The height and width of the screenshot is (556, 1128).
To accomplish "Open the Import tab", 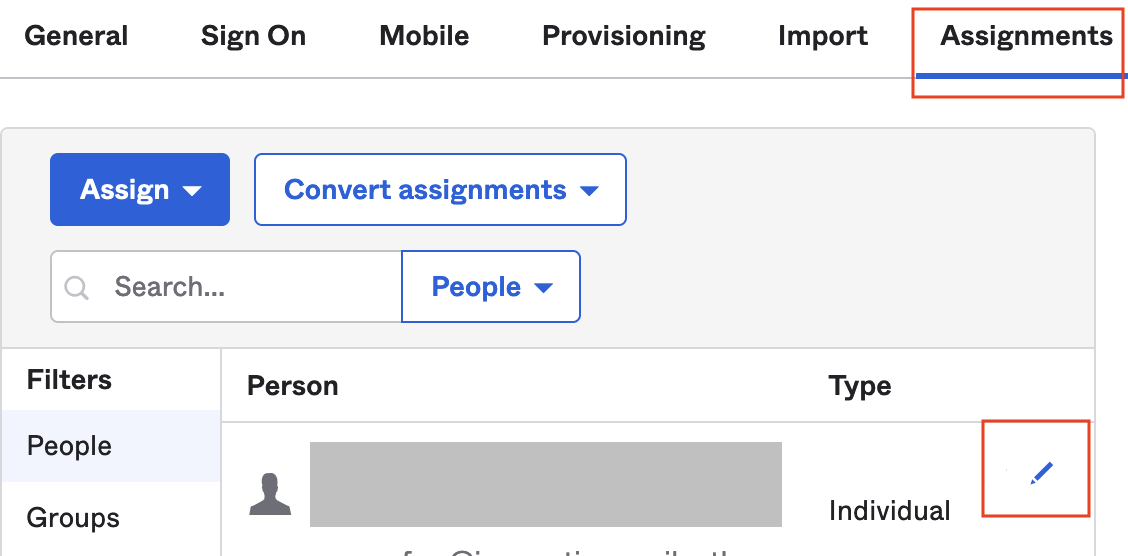I will [823, 37].
